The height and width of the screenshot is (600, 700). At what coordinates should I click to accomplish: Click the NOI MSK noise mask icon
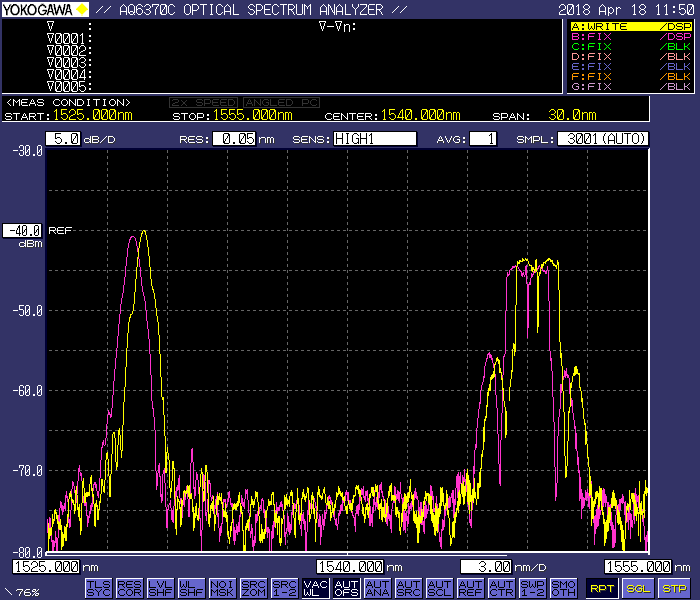click(222, 587)
